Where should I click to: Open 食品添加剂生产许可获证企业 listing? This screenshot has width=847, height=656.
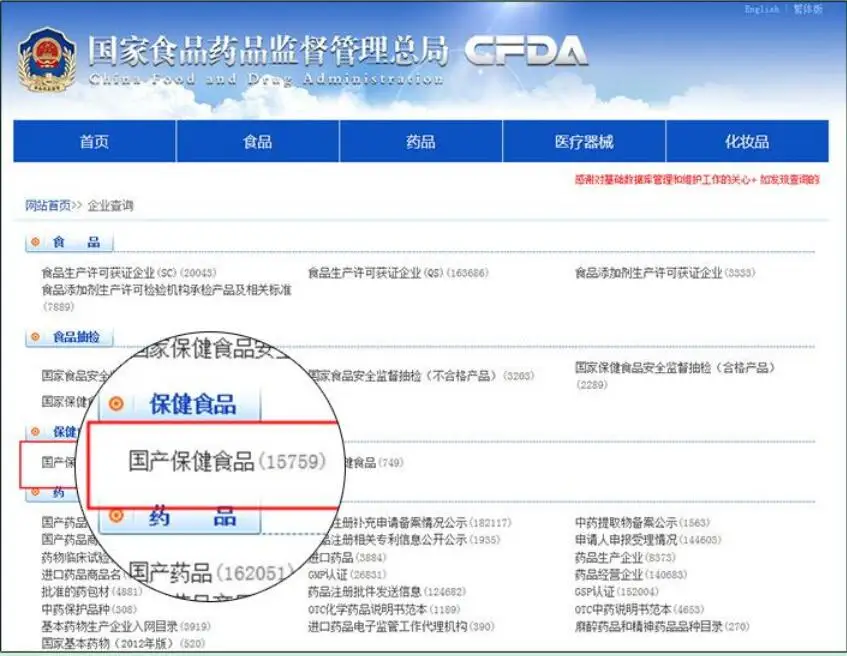664,273
